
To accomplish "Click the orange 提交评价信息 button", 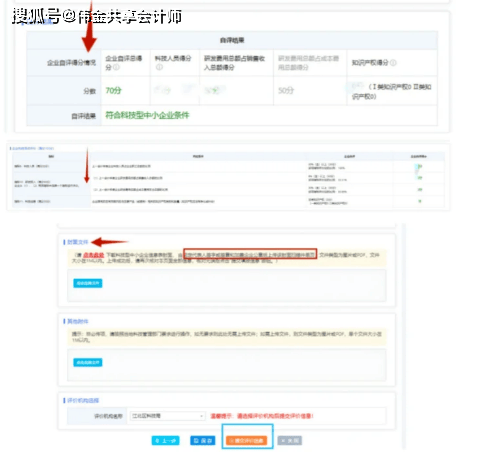I will coord(246,440).
